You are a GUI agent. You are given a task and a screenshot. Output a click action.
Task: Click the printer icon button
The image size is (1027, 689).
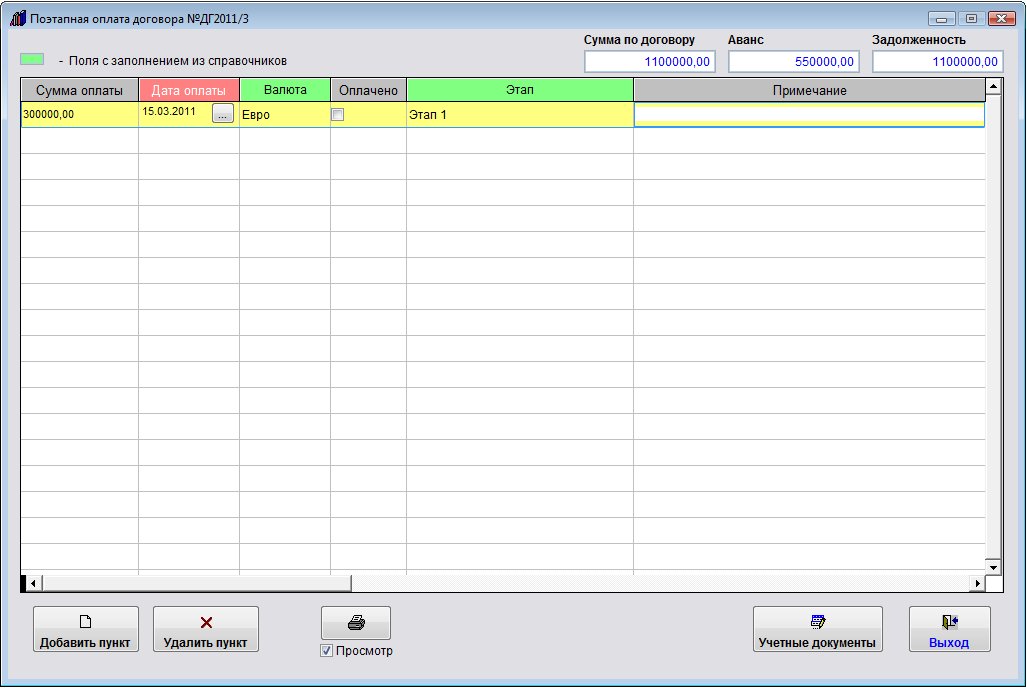[x=356, y=623]
